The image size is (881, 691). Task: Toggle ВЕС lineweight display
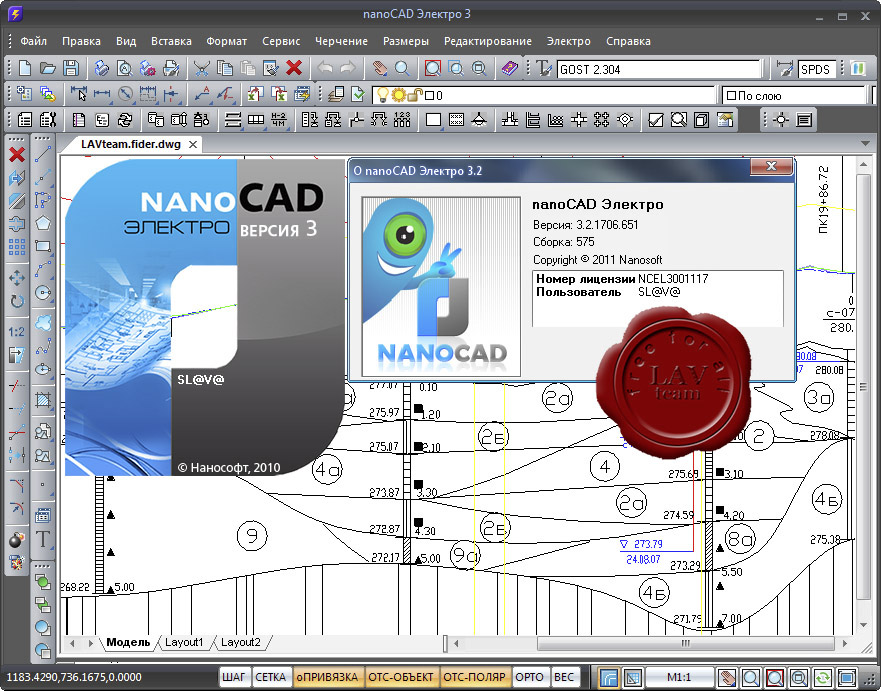[x=564, y=677]
